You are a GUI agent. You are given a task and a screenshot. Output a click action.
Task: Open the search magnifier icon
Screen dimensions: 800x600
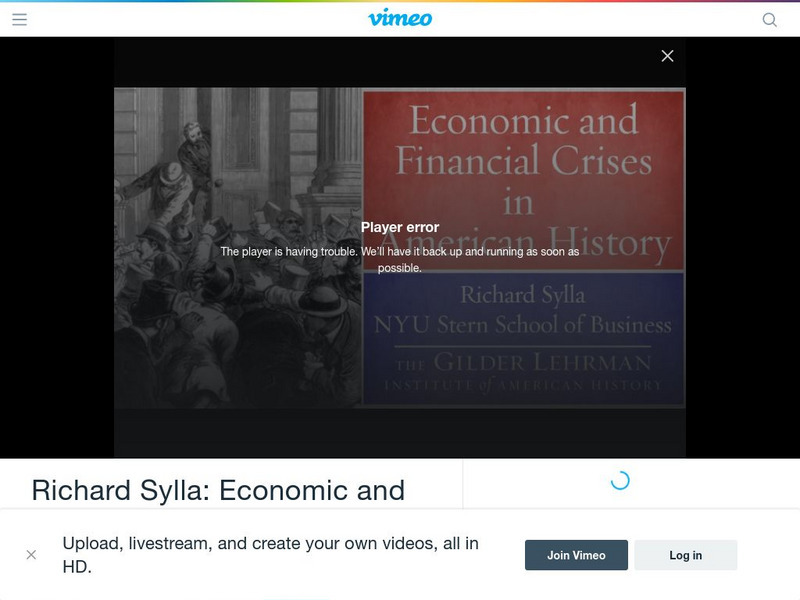770,18
